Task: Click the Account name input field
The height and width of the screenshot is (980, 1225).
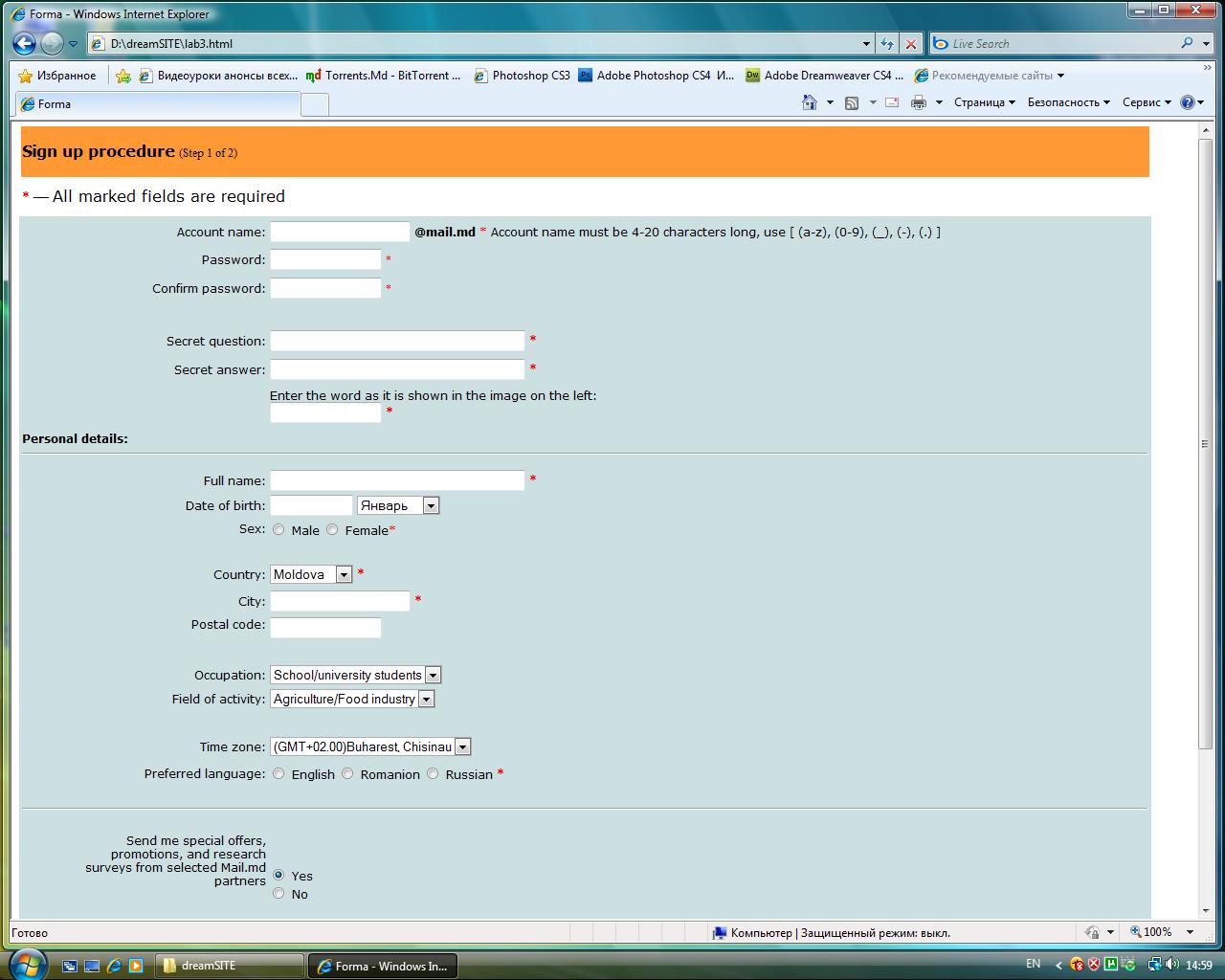Action: pos(340,232)
